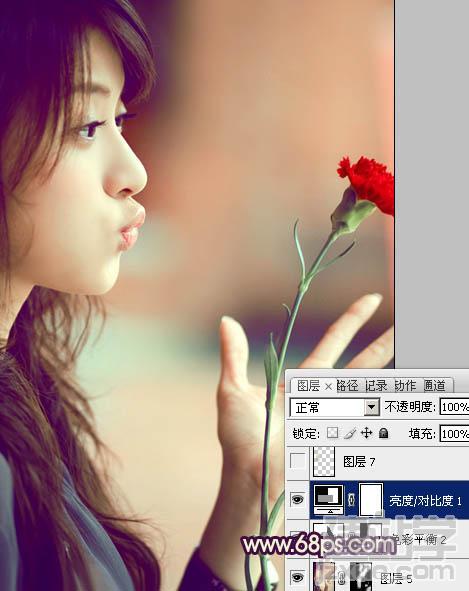Close the 图层 panel tab with the X
Image resolution: width=469 pixels, height=591 pixels.
pos(328,386)
